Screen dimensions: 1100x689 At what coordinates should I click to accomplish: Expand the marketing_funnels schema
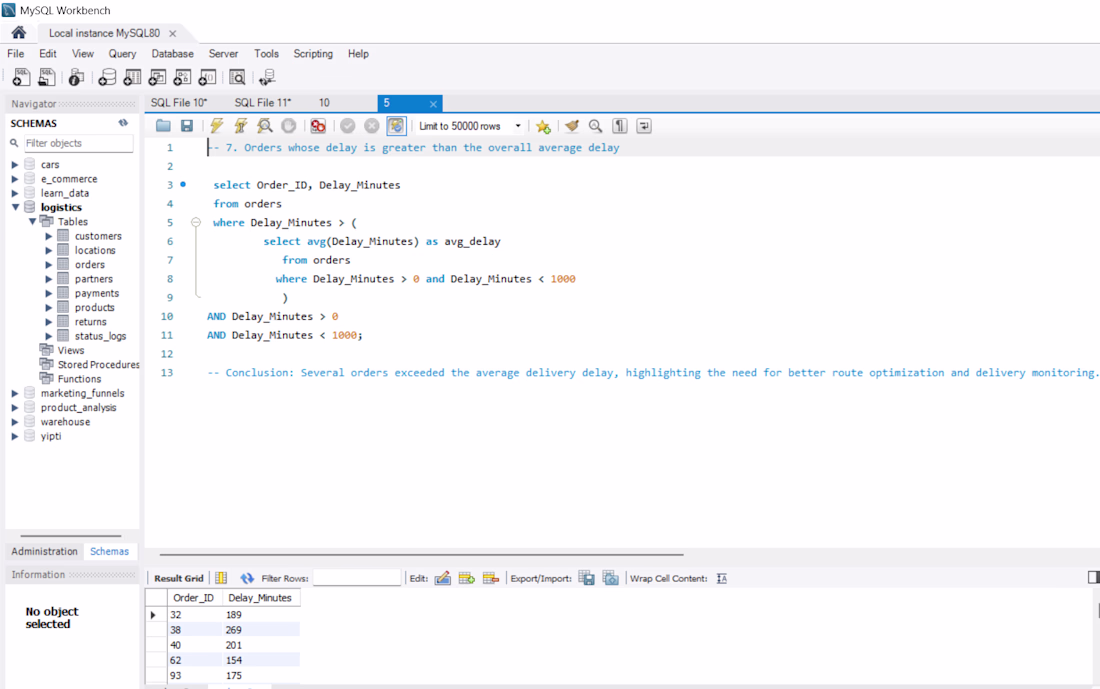click(x=15, y=393)
